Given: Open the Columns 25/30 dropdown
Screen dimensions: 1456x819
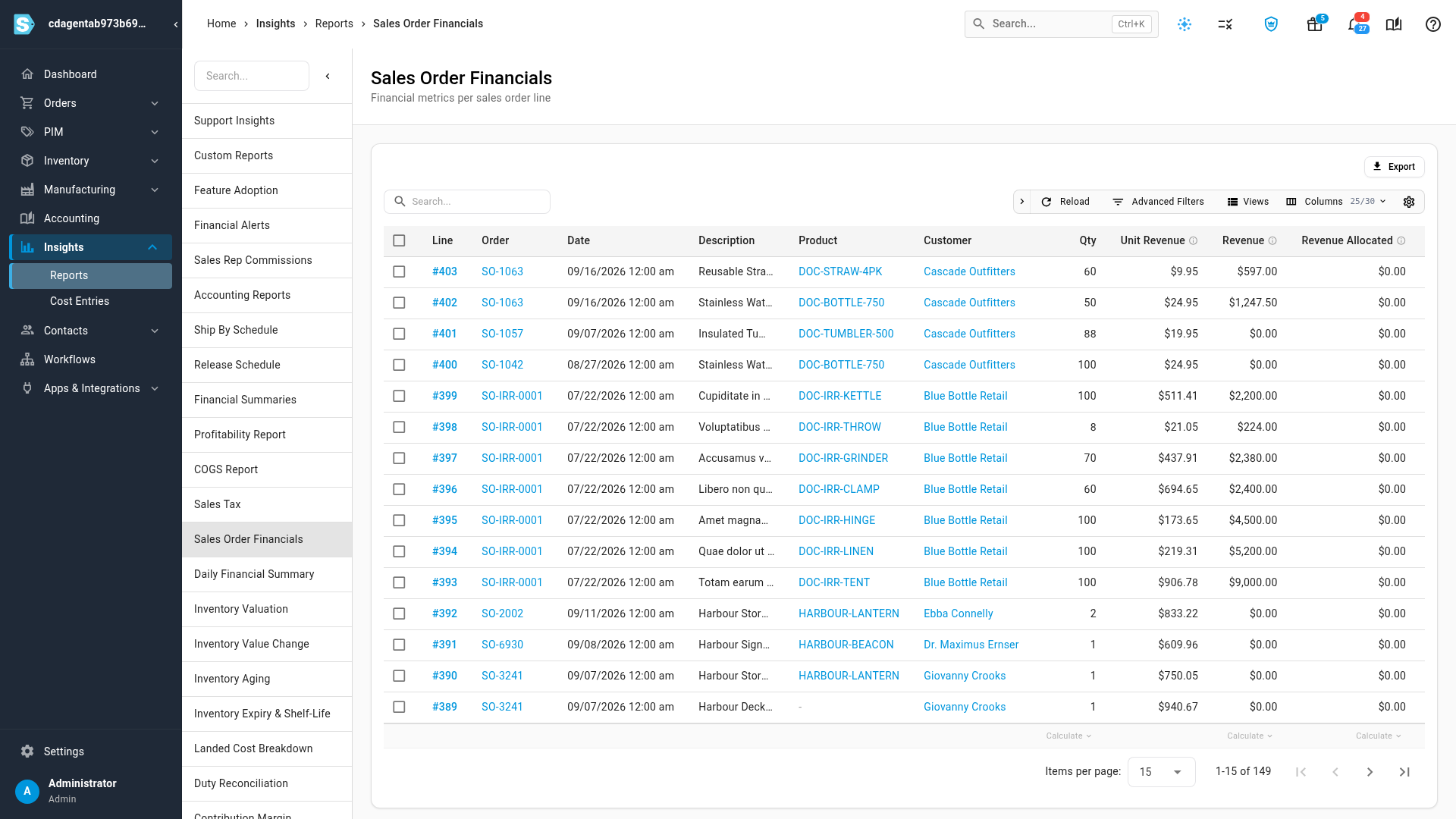Looking at the screenshot, I should click(1336, 202).
